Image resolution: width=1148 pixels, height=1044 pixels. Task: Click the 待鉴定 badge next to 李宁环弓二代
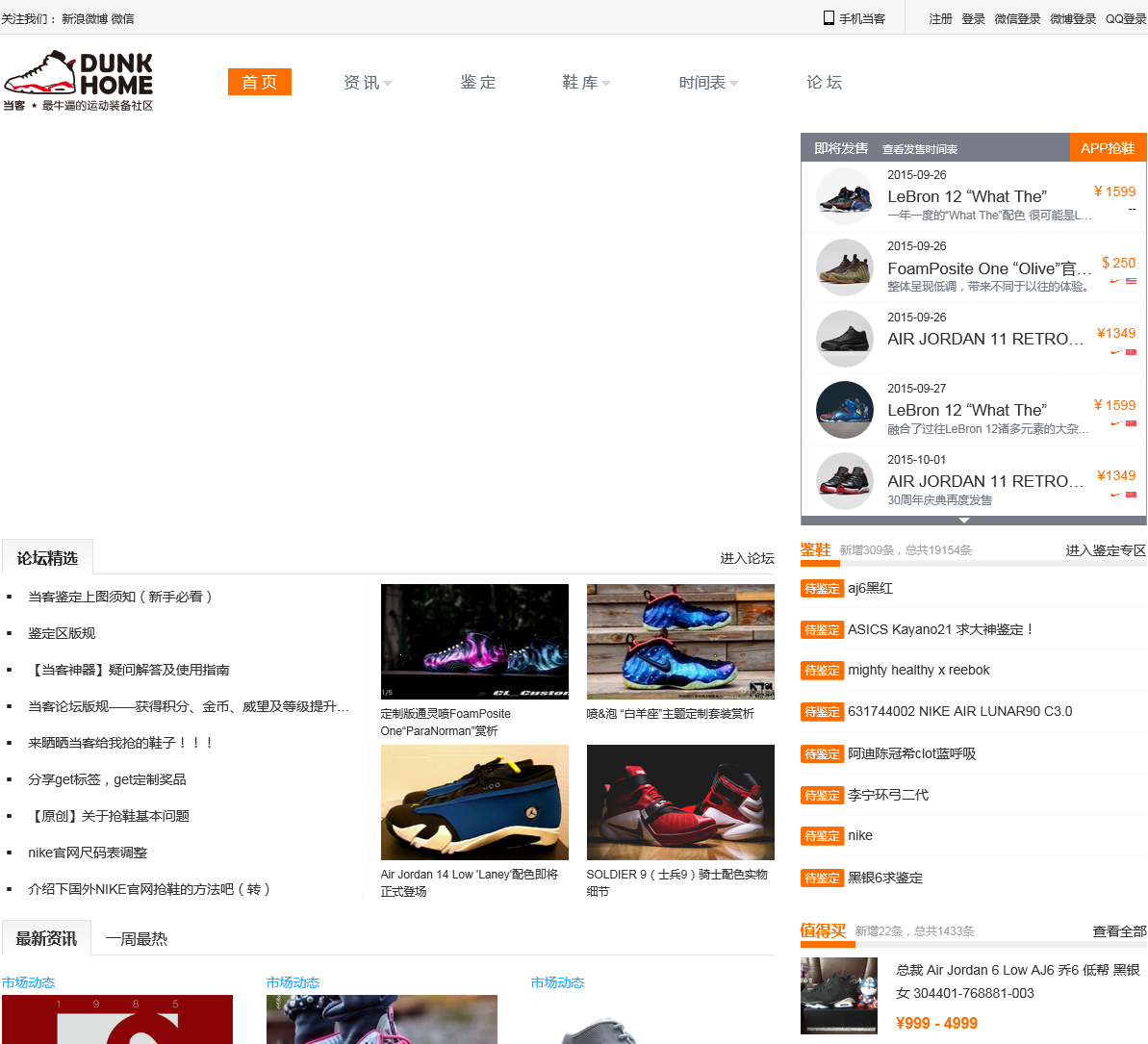click(822, 795)
